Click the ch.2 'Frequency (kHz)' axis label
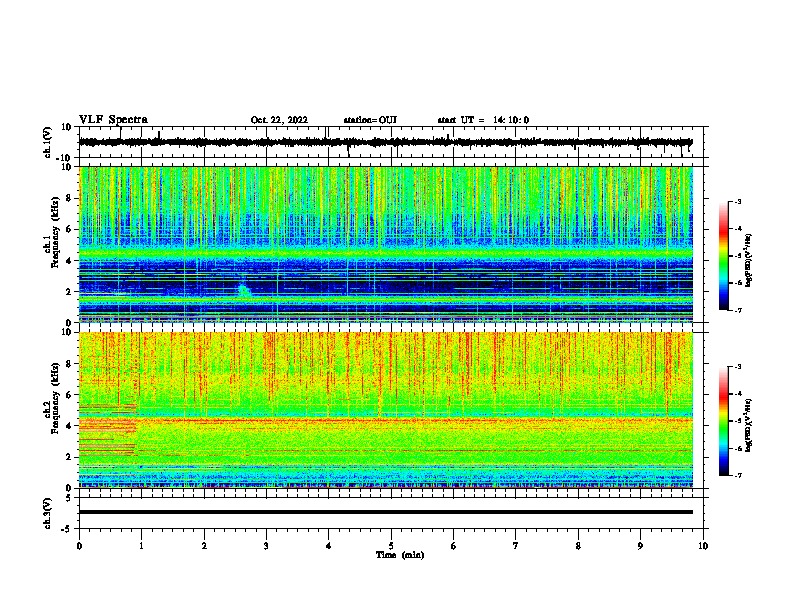792x612 pixels. tap(56, 398)
